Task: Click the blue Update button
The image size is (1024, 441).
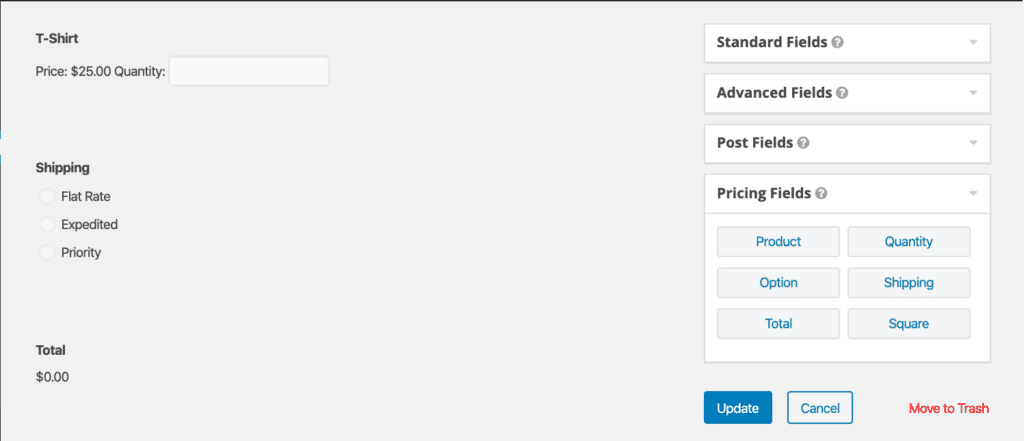Action: point(738,408)
